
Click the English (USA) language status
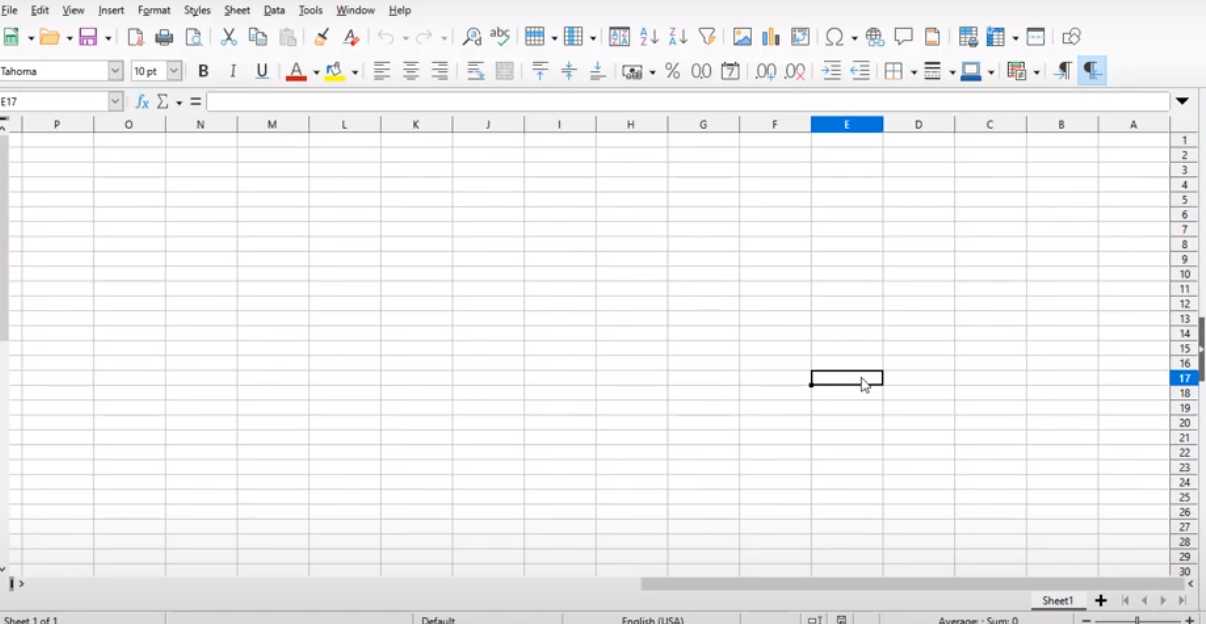pyautogui.click(x=652, y=620)
